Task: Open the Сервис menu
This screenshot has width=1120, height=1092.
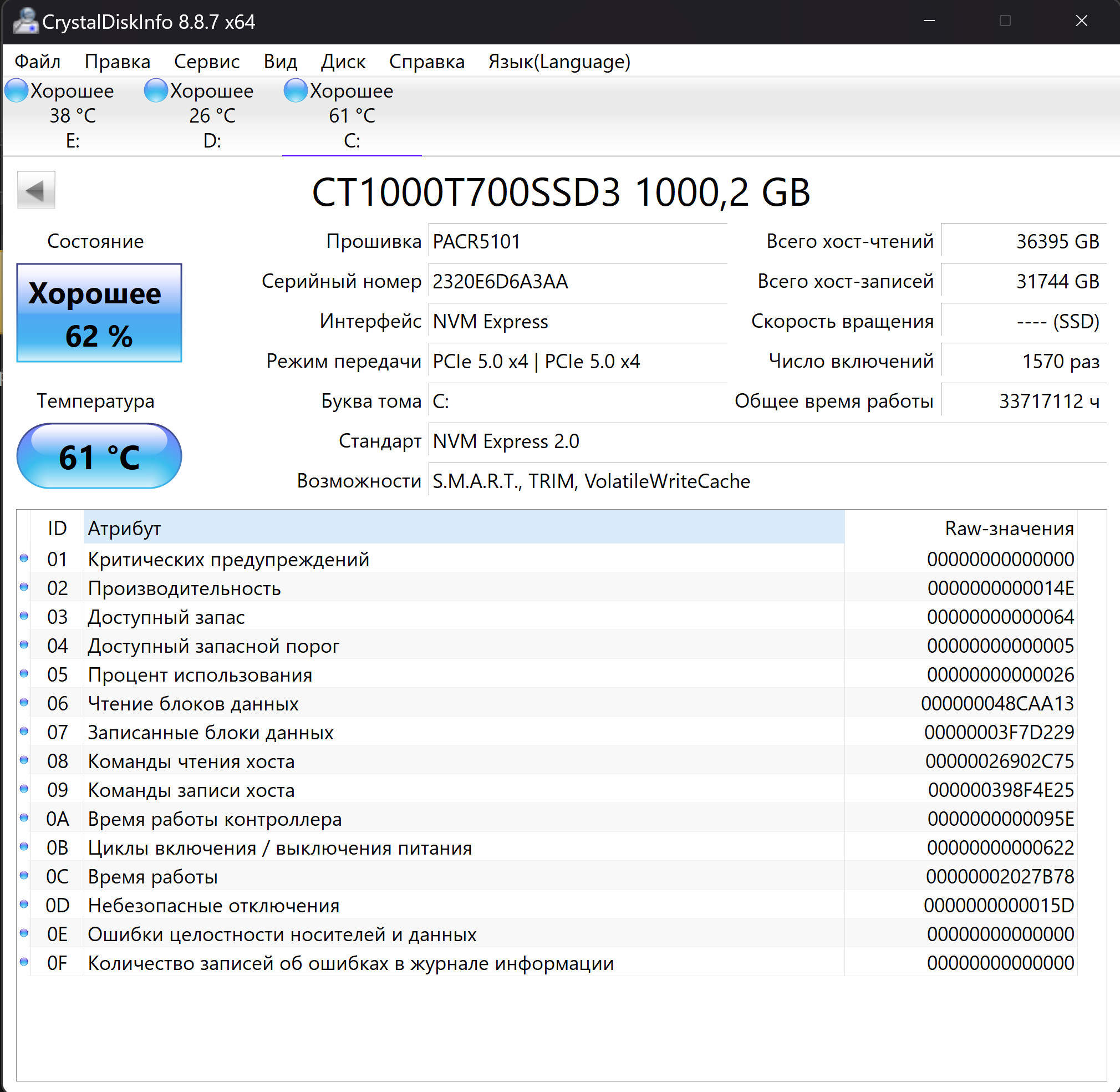Action: point(206,62)
